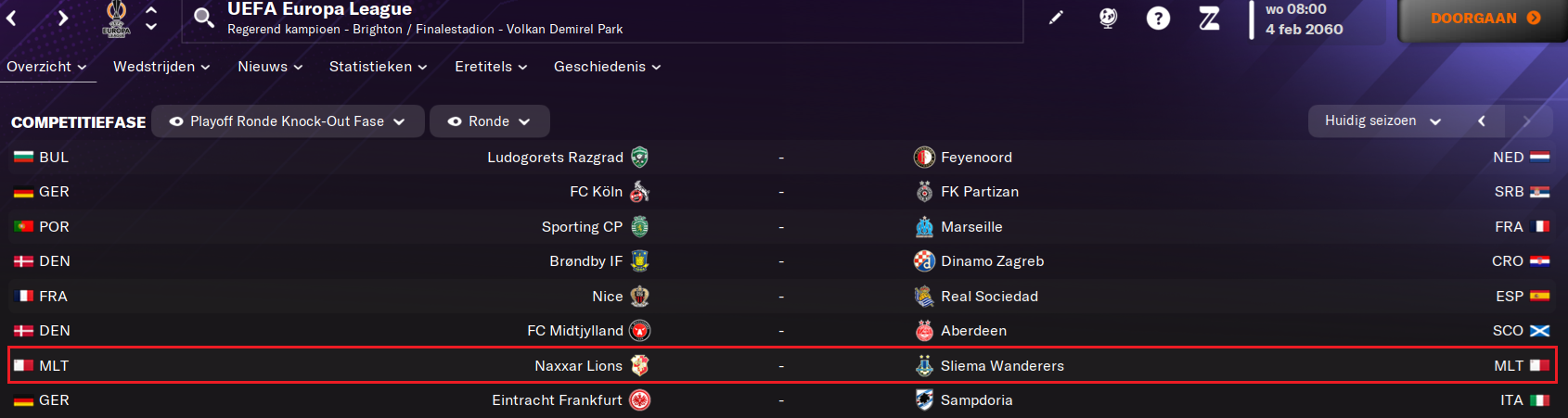Viewport: 1568px width, 418px height.
Task: Go back with the left arrow
Action: (x=12, y=18)
